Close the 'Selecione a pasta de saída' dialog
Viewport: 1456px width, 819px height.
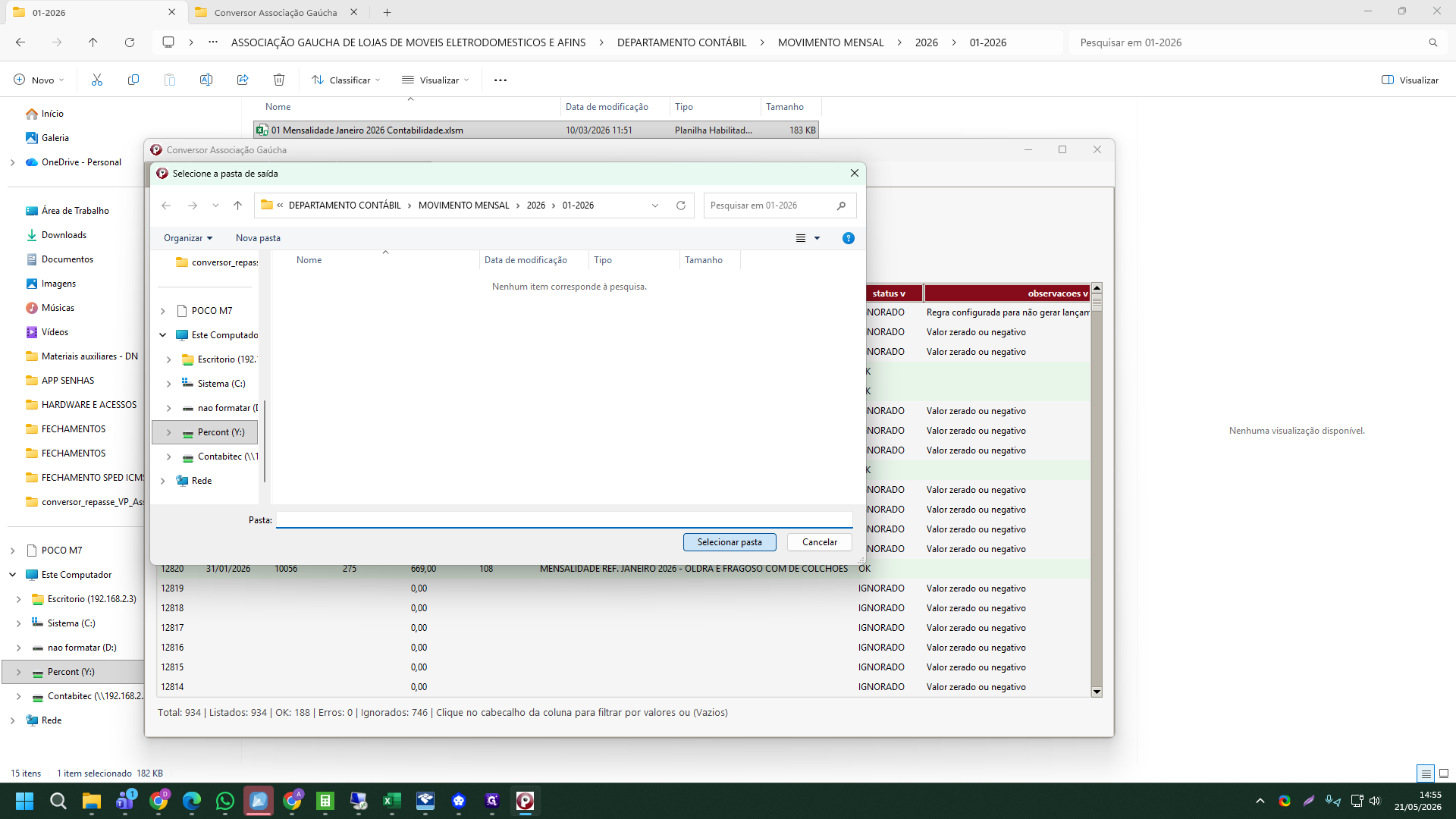coord(855,174)
